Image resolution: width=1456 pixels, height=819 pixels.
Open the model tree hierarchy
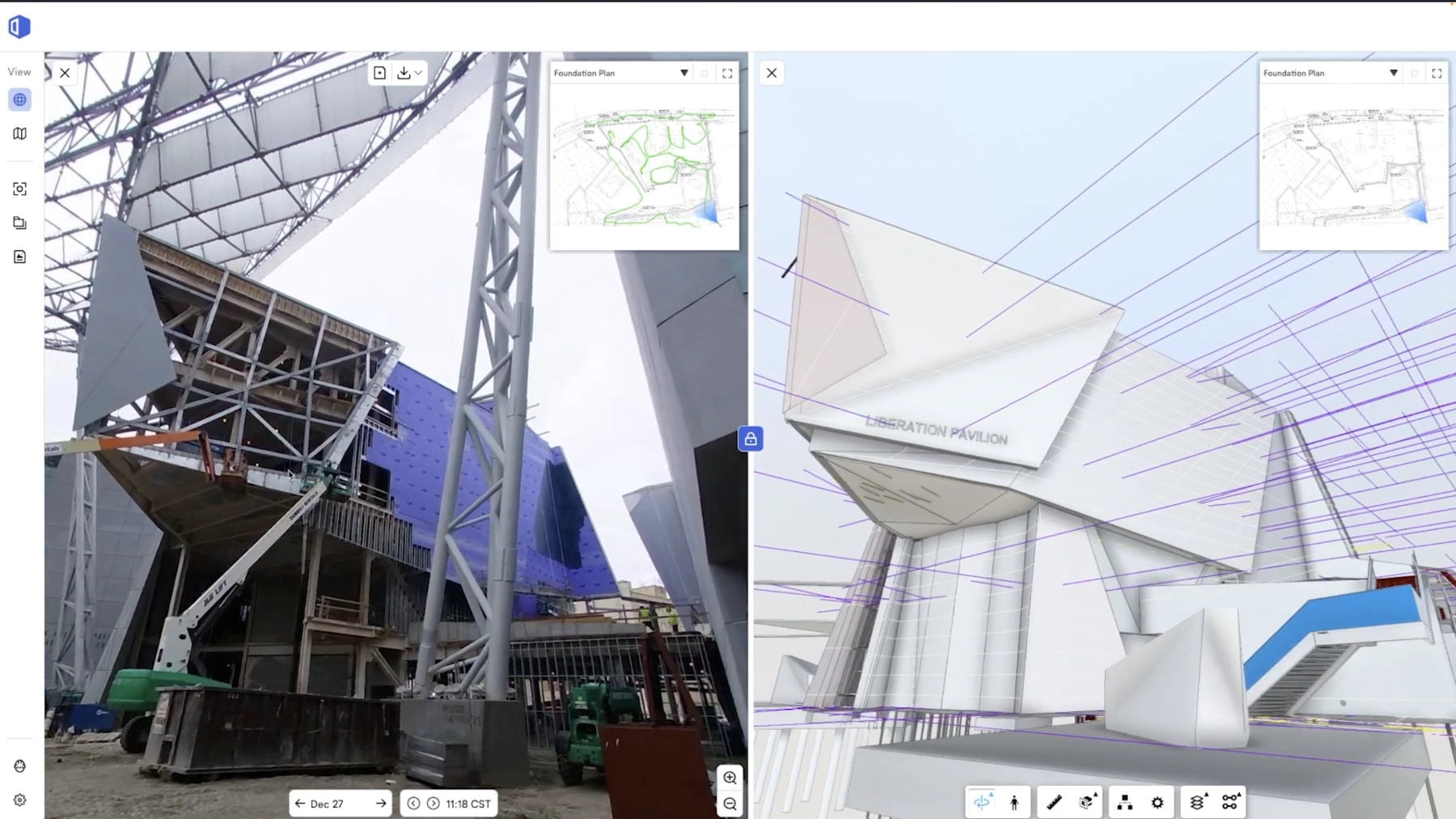1124,802
